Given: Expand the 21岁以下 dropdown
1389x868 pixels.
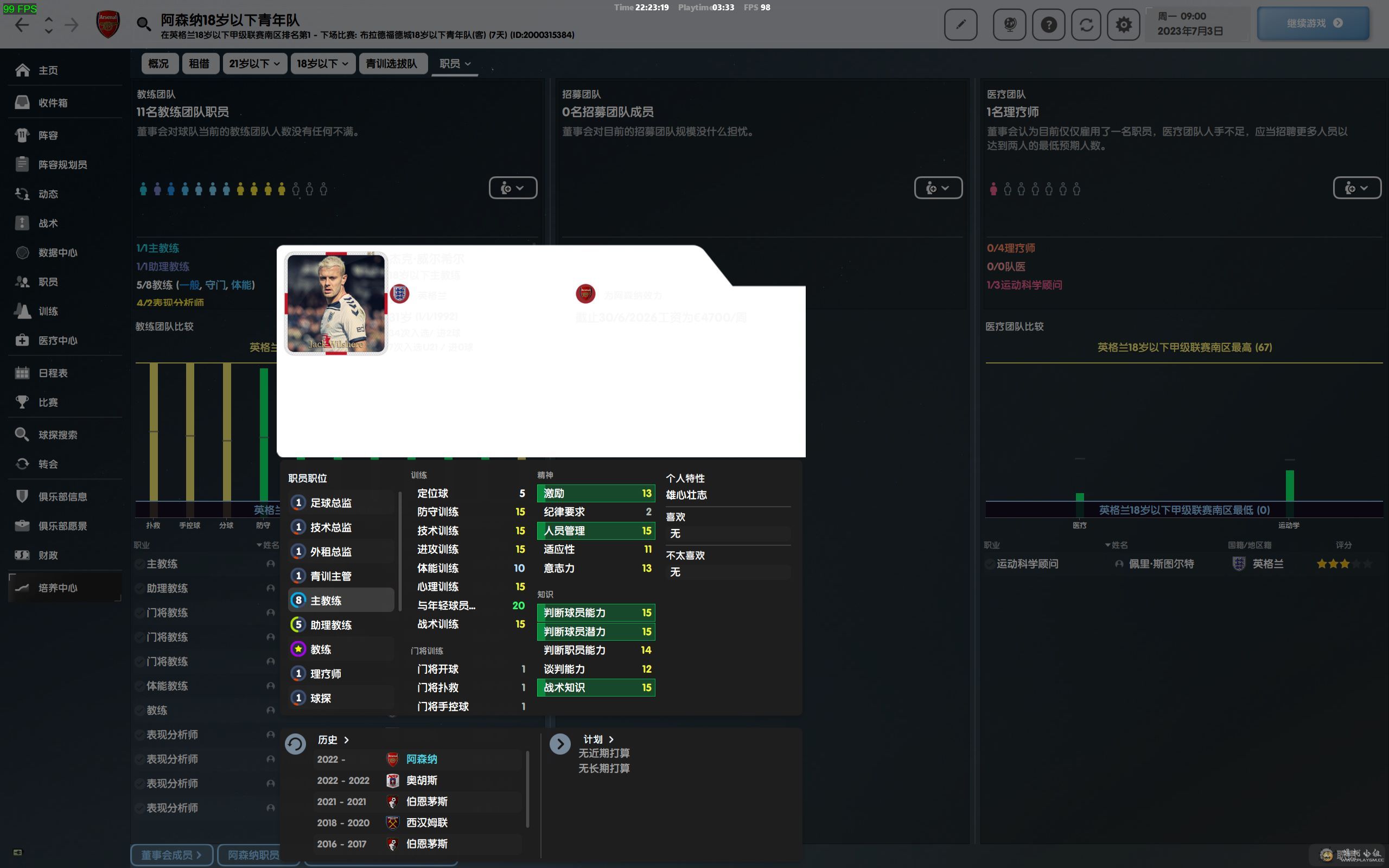Looking at the screenshot, I should tap(254, 63).
